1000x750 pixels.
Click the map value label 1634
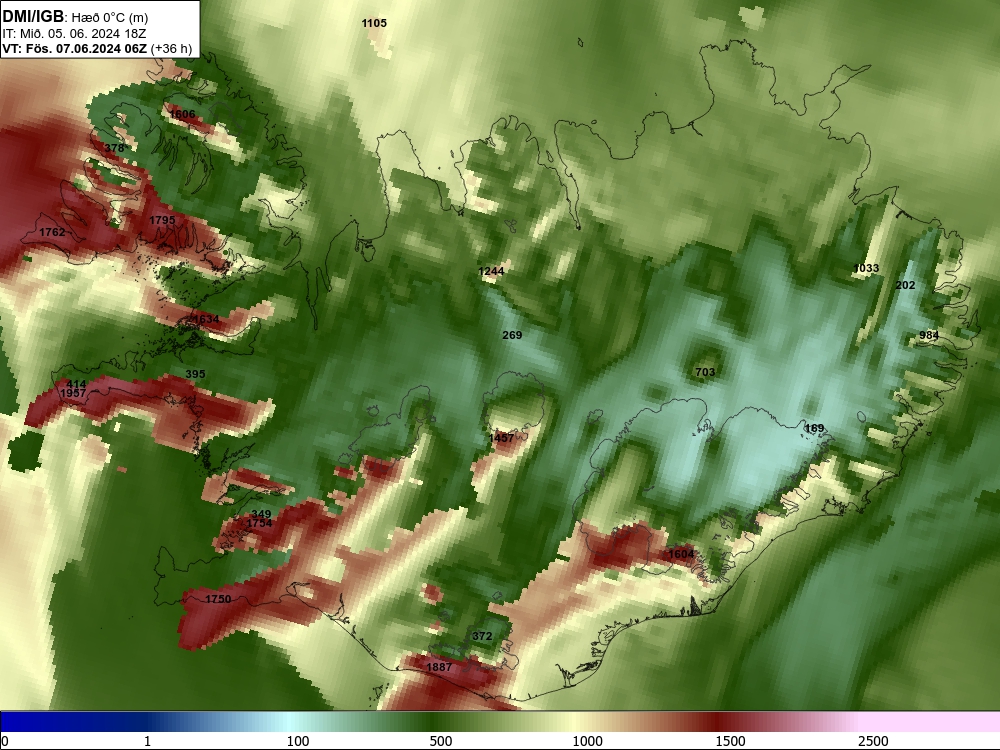pyautogui.click(x=206, y=319)
